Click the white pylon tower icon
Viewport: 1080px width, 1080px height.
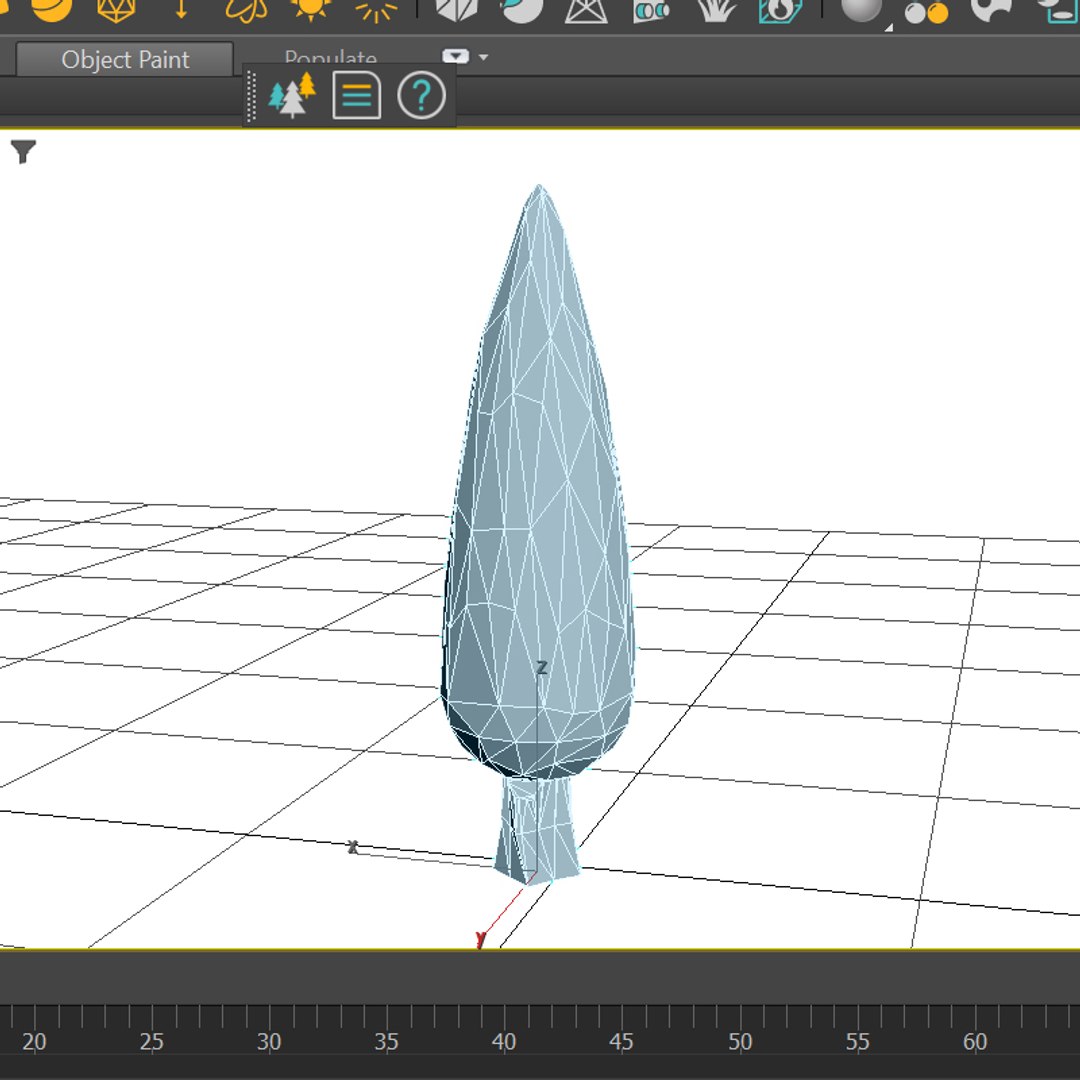[x=585, y=10]
